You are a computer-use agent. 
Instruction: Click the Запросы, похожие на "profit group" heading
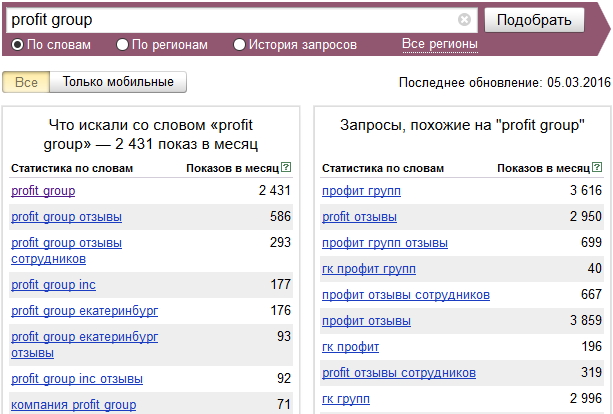click(462, 125)
